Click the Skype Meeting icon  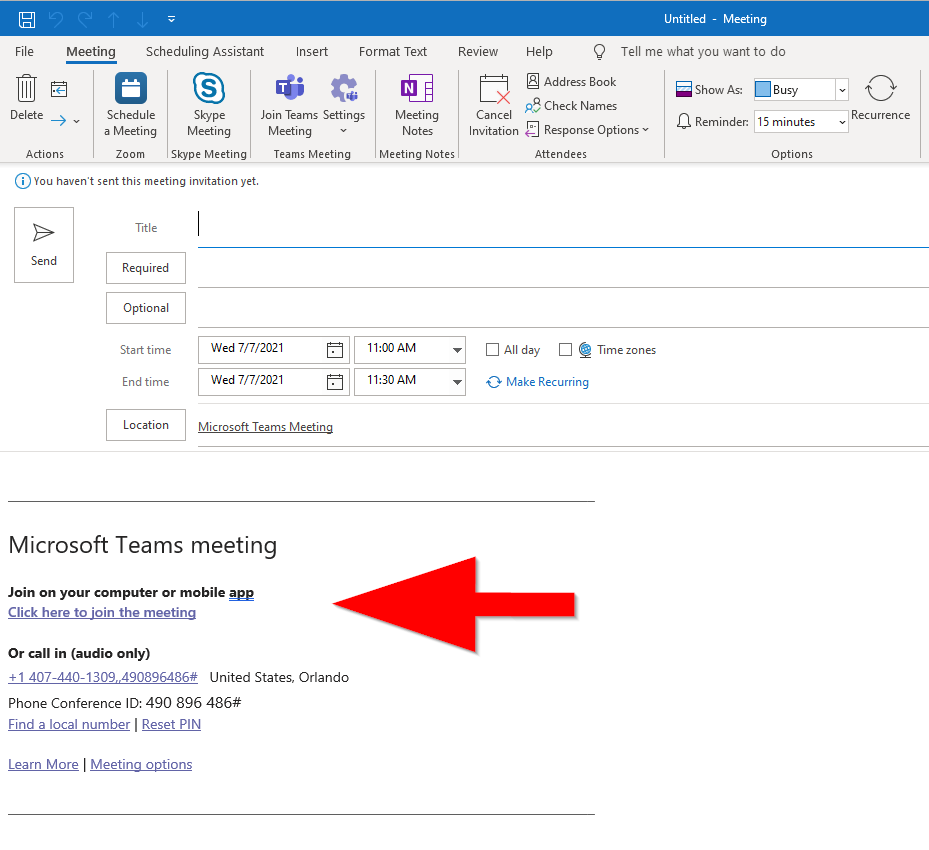209,88
